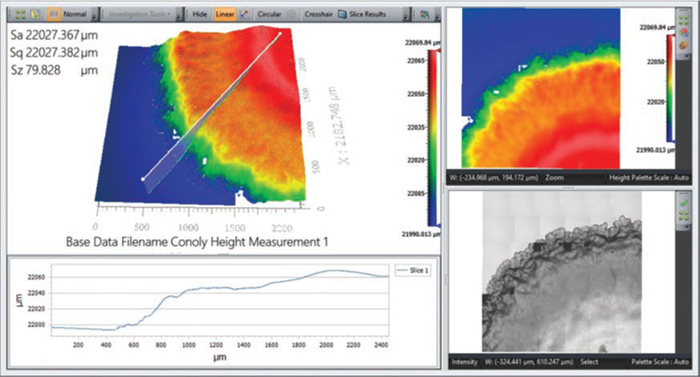Click the green checkmark icon in intensity panel
The image size is (700, 377).
pos(683,203)
